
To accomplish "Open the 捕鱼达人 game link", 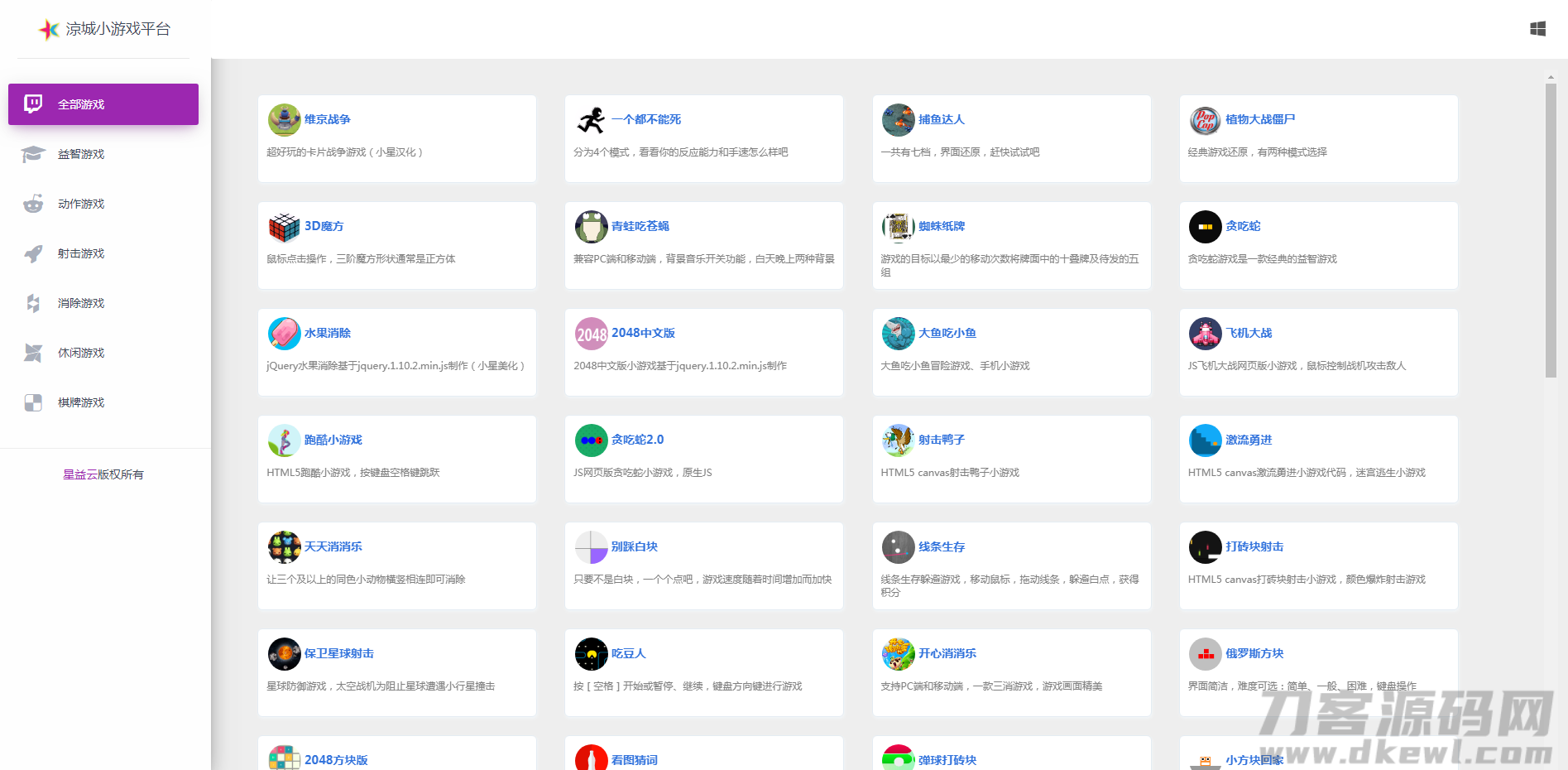I will pos(941,119).
